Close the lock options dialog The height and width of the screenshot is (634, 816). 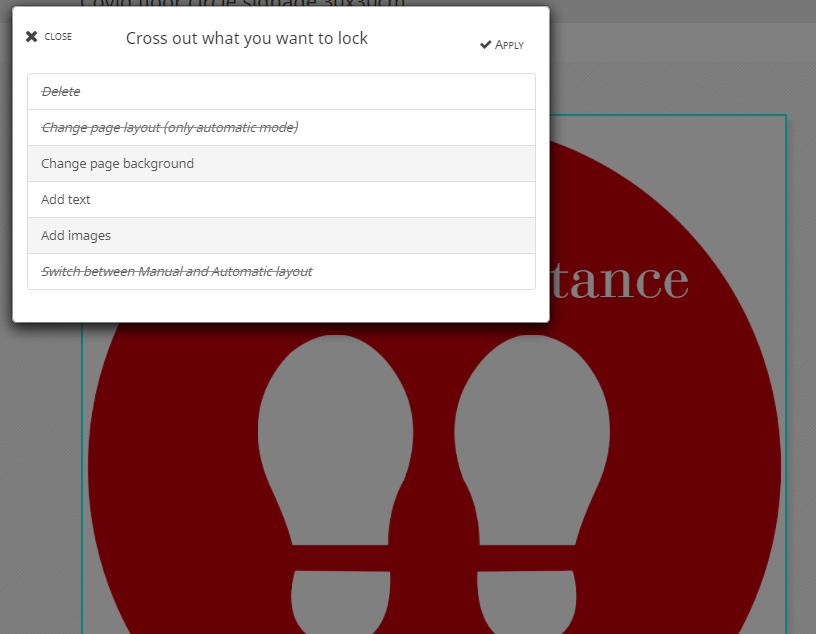point(48,36)
